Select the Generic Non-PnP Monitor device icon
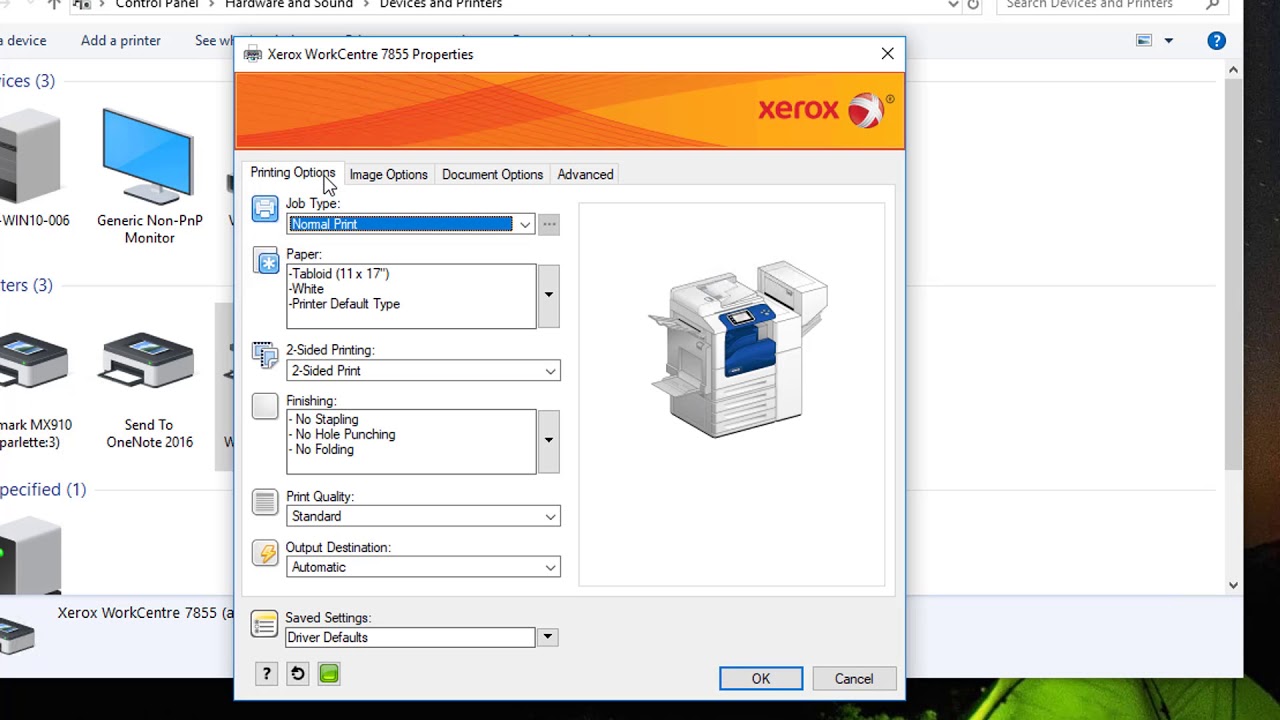 pos(147,158)
